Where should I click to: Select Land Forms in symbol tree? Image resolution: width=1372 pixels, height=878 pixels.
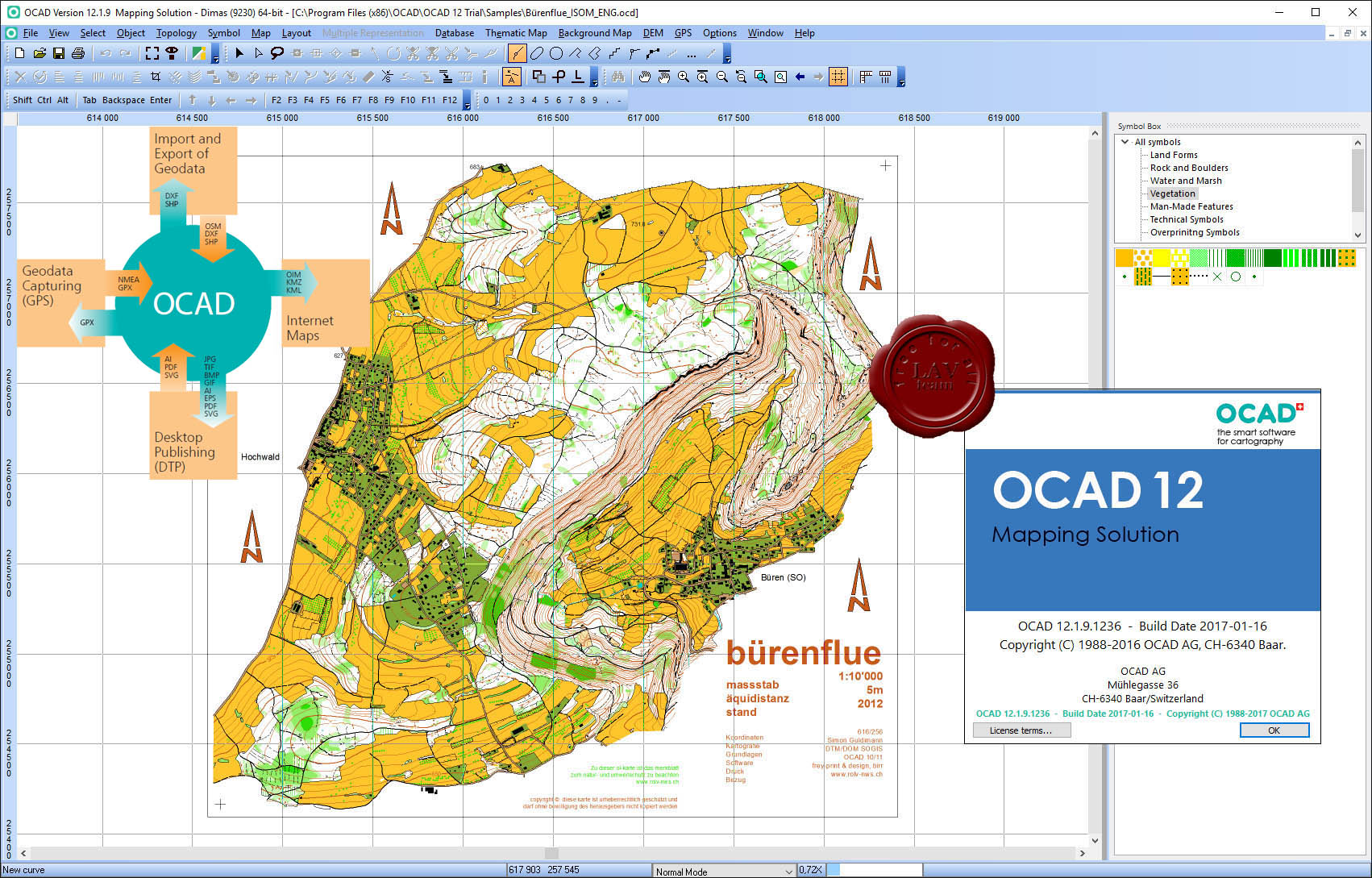click(x=1174, y=155)
